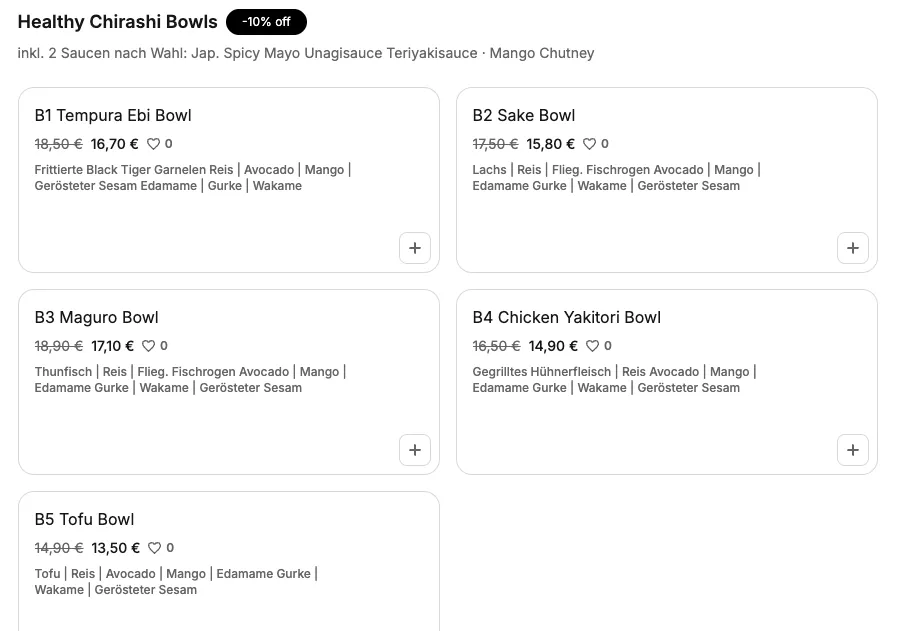The width and height of the screenshot is (902, 631).
Task: Like the B5 Tofu Bowl
Action: click(155, 548)
